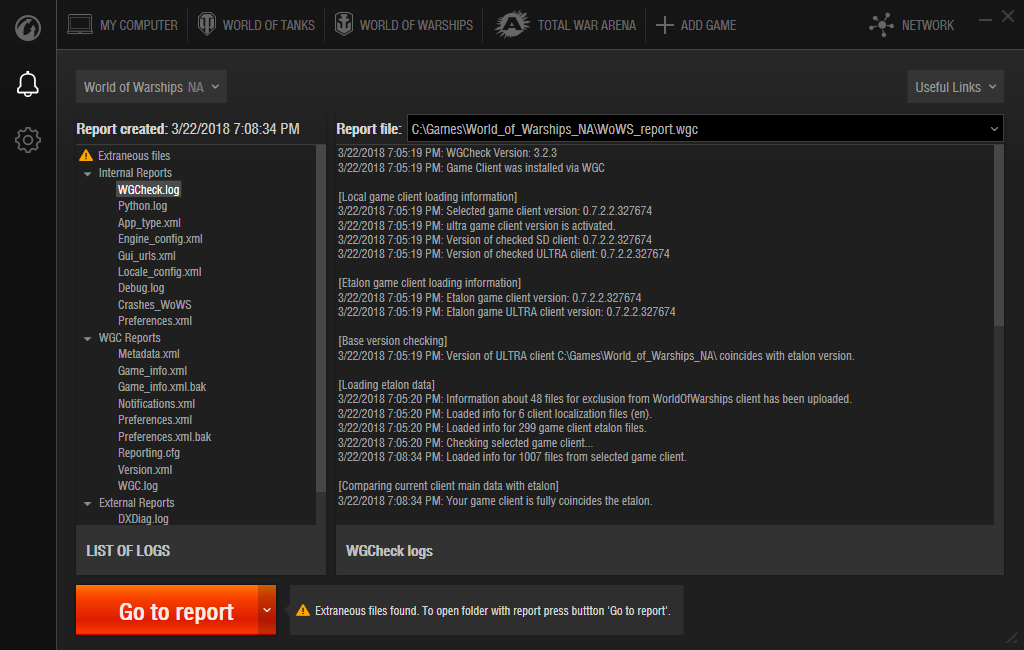
Task: Select Preferences.xml.bak in the tree
Action: click(x=165, y=436)
